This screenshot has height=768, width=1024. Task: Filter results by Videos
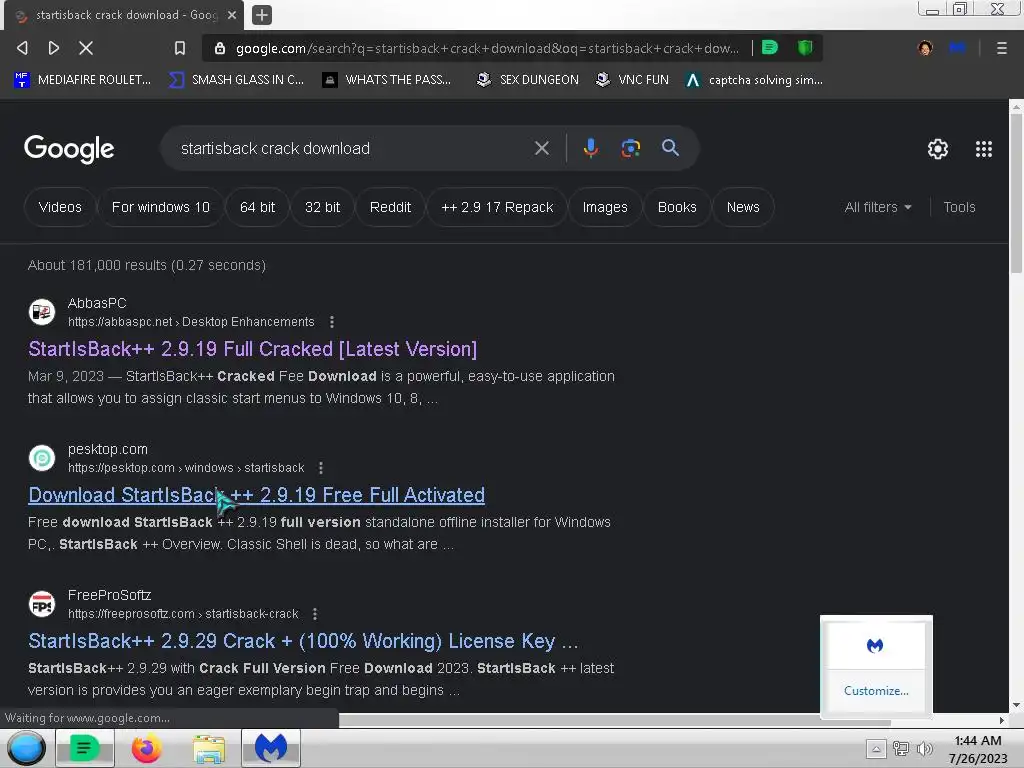click(60, 207)
